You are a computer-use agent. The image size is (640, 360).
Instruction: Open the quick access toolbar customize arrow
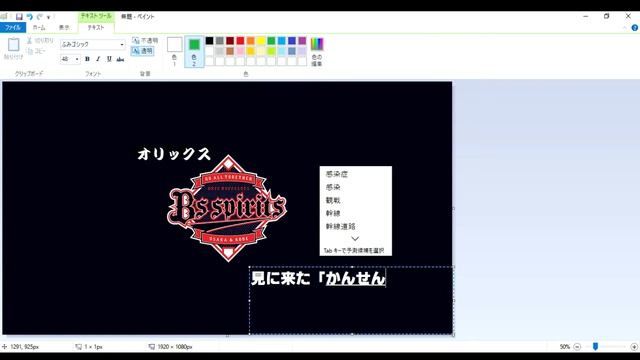click(x=49, y=17)
